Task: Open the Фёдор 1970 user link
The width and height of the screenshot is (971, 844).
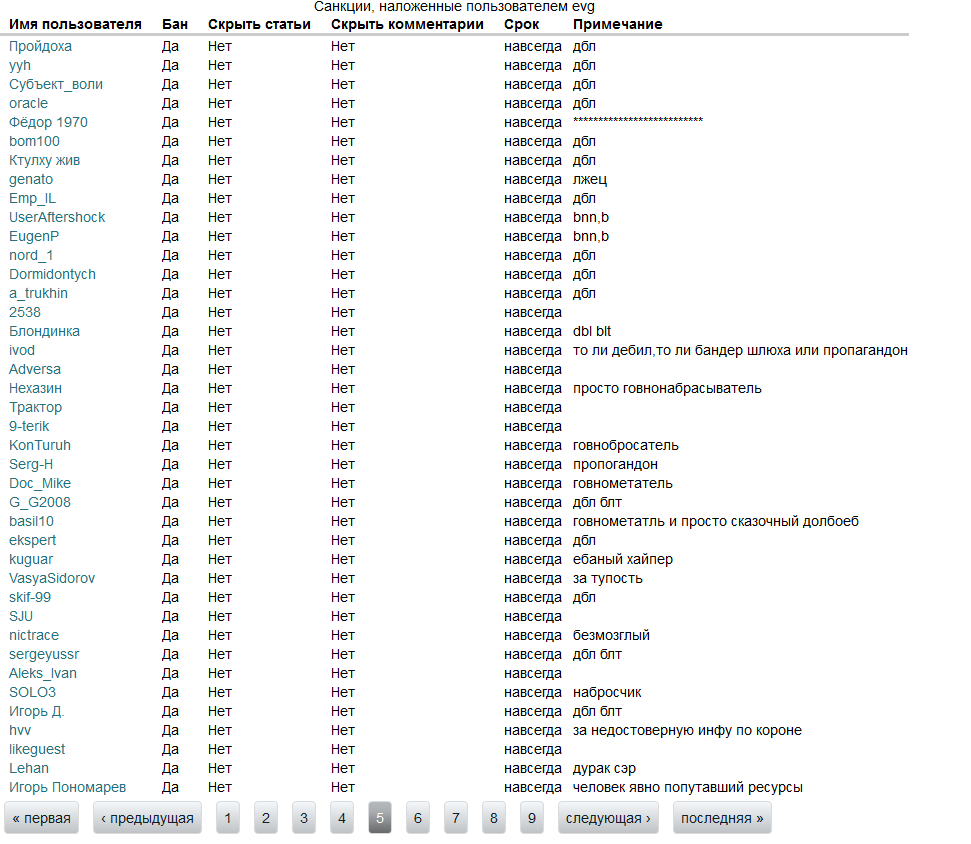Action: pos(48,122)
